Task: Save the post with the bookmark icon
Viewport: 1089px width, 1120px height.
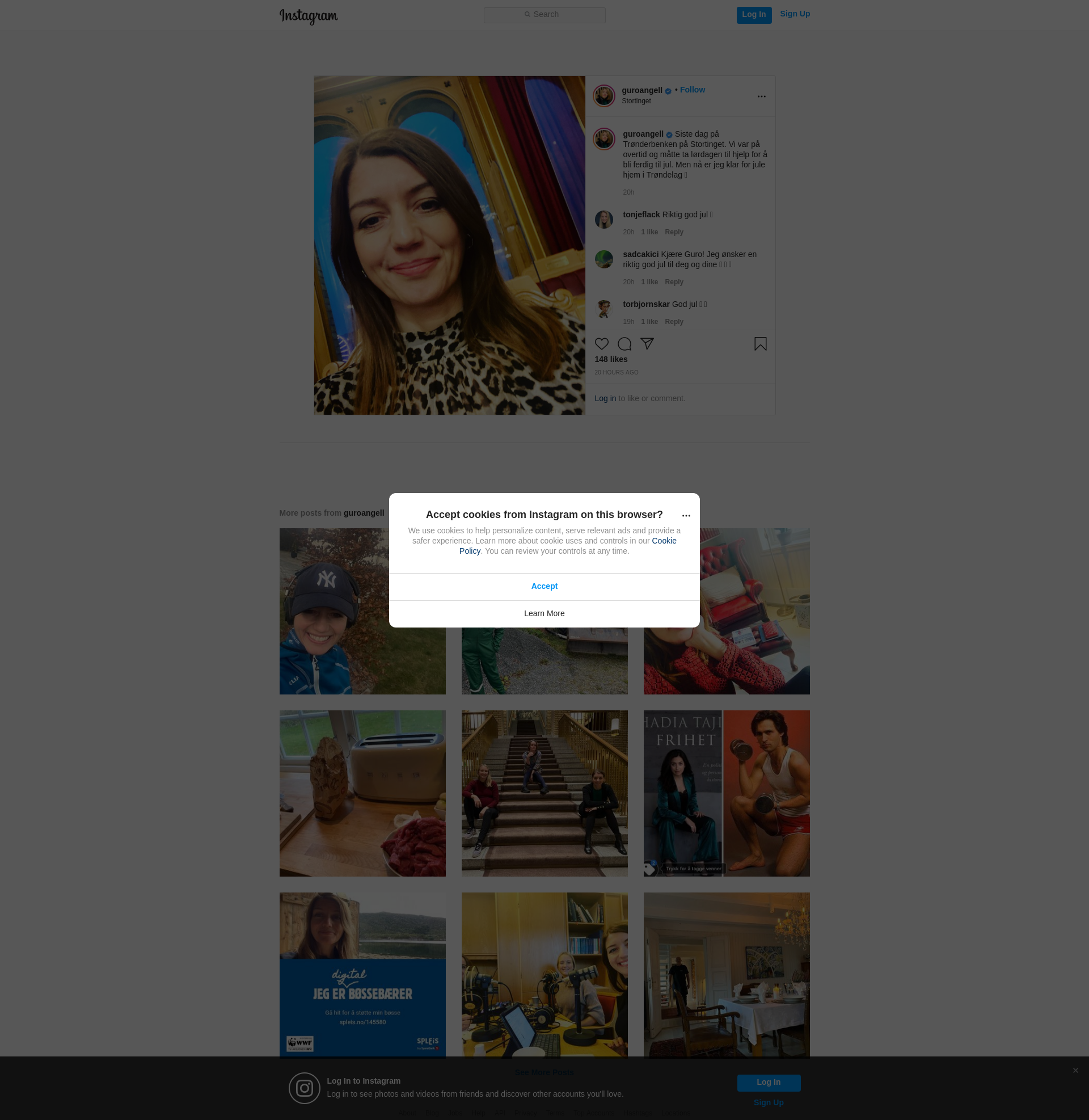Action: coord(760,344)
